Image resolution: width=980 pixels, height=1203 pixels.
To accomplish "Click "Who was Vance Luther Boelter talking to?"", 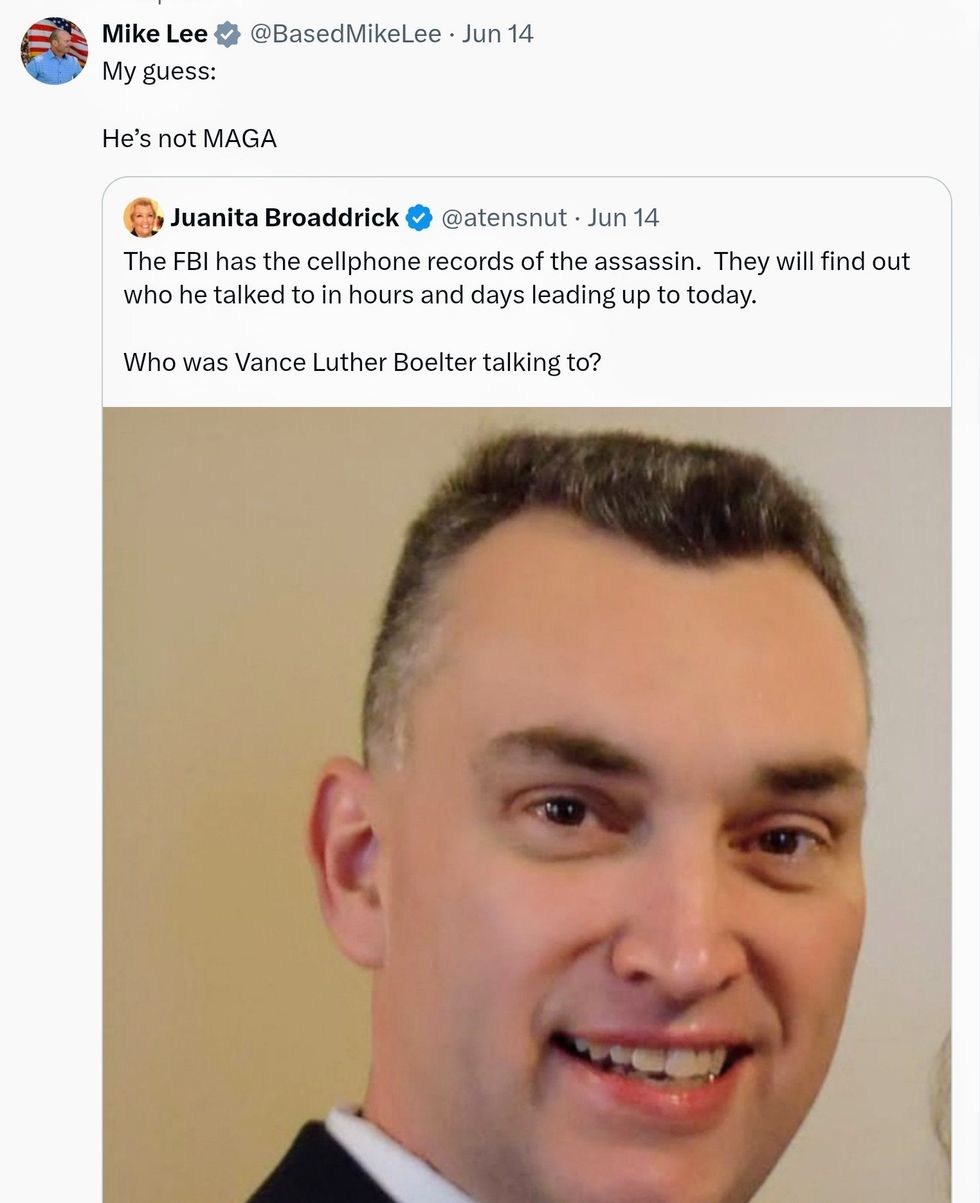I will coord(362,361).
